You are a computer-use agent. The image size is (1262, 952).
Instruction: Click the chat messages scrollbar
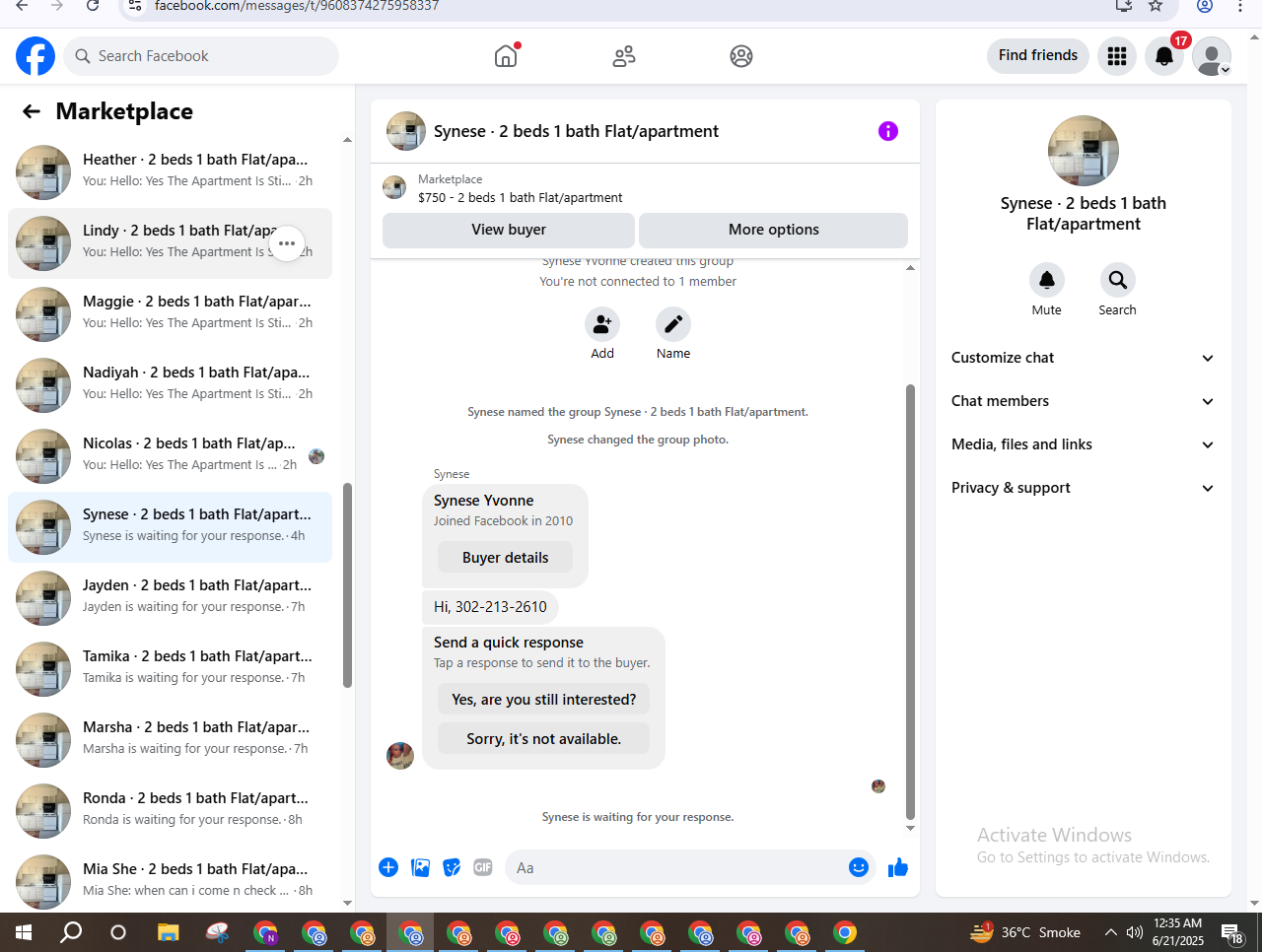(910, 601)
